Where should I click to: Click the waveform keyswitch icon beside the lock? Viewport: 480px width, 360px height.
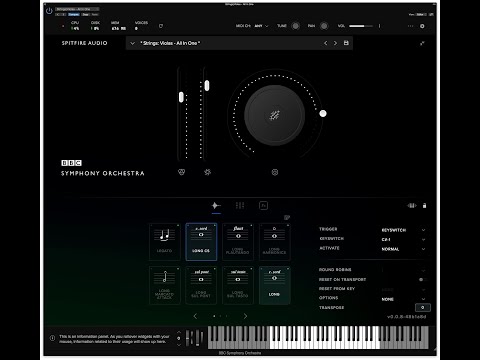coord(412,206)
